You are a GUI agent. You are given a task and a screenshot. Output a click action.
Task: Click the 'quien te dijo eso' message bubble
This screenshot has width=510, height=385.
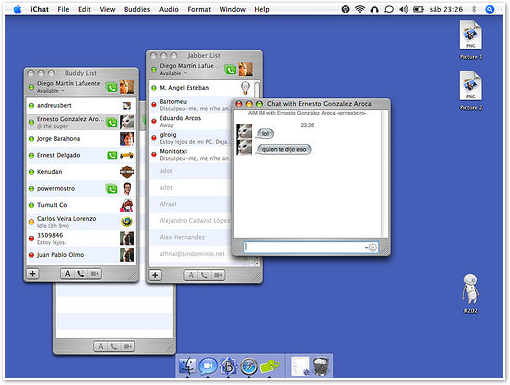point(284,149)
